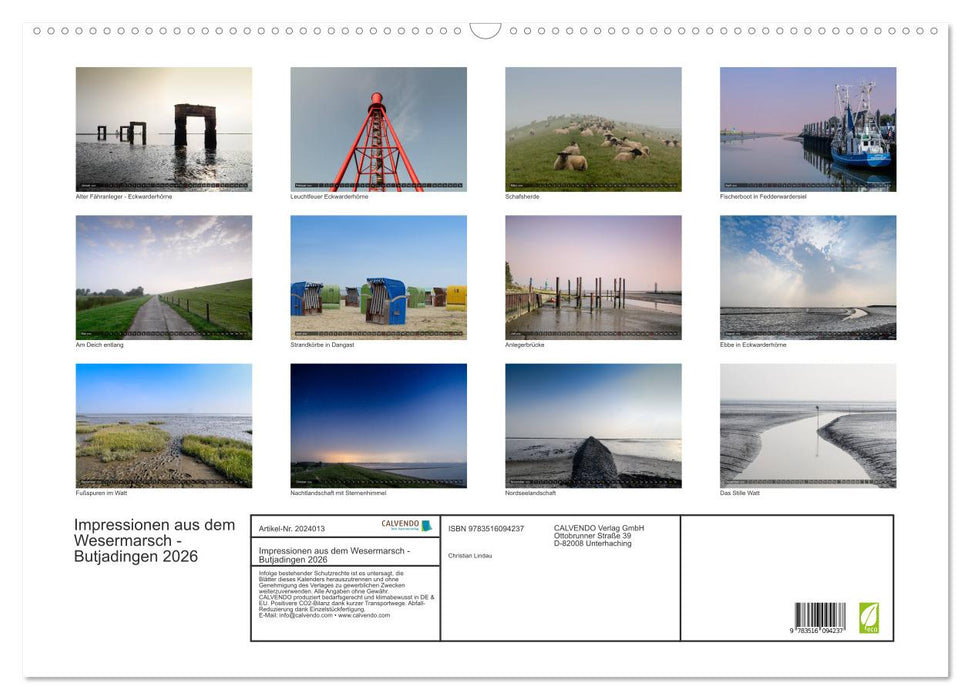Open the Fußspuren im Watt image
The width and height of the screenshot is (971, 700).
[x=164, y=427]
